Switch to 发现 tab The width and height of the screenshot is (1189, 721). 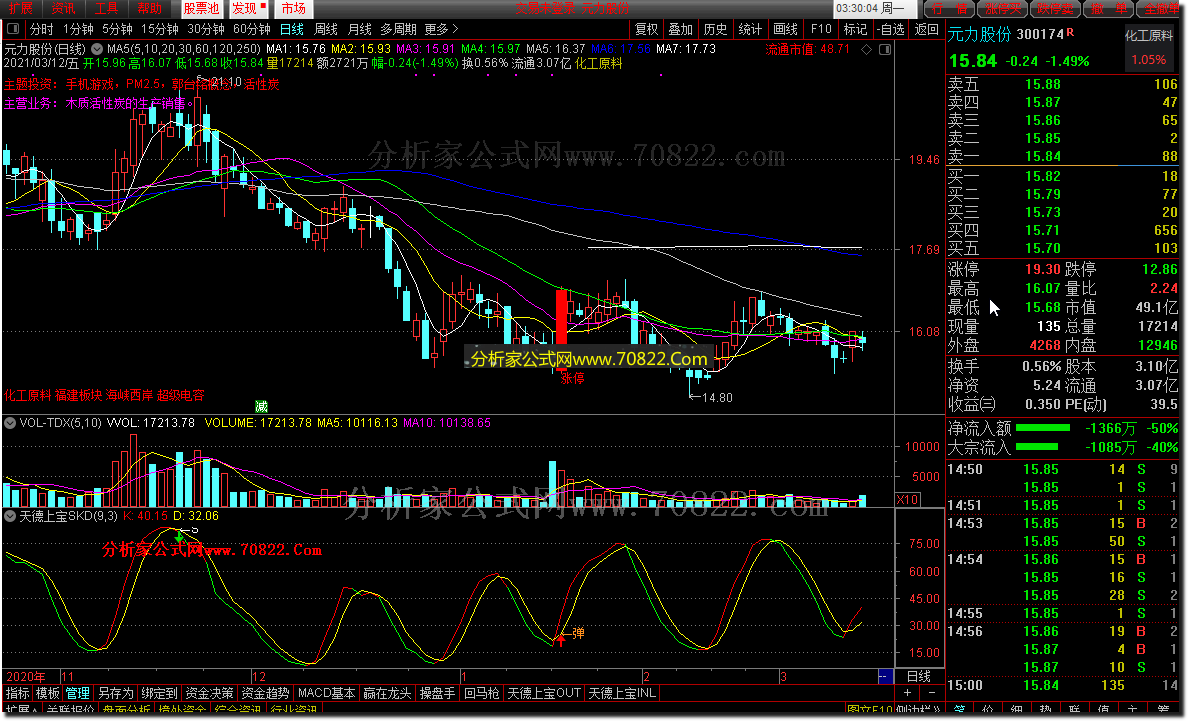(249, 8)
